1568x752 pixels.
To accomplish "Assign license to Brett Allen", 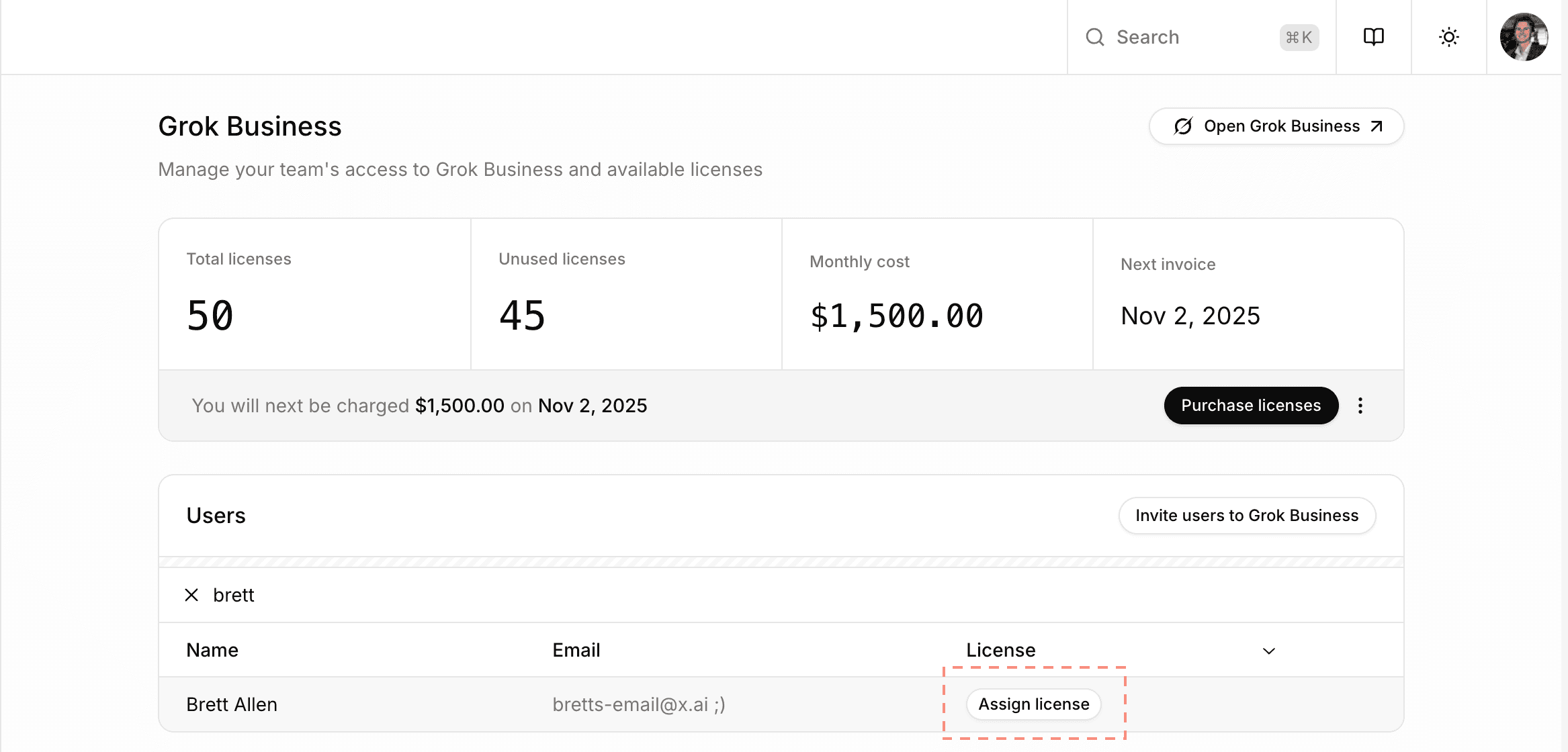I will click(1034, 704).
